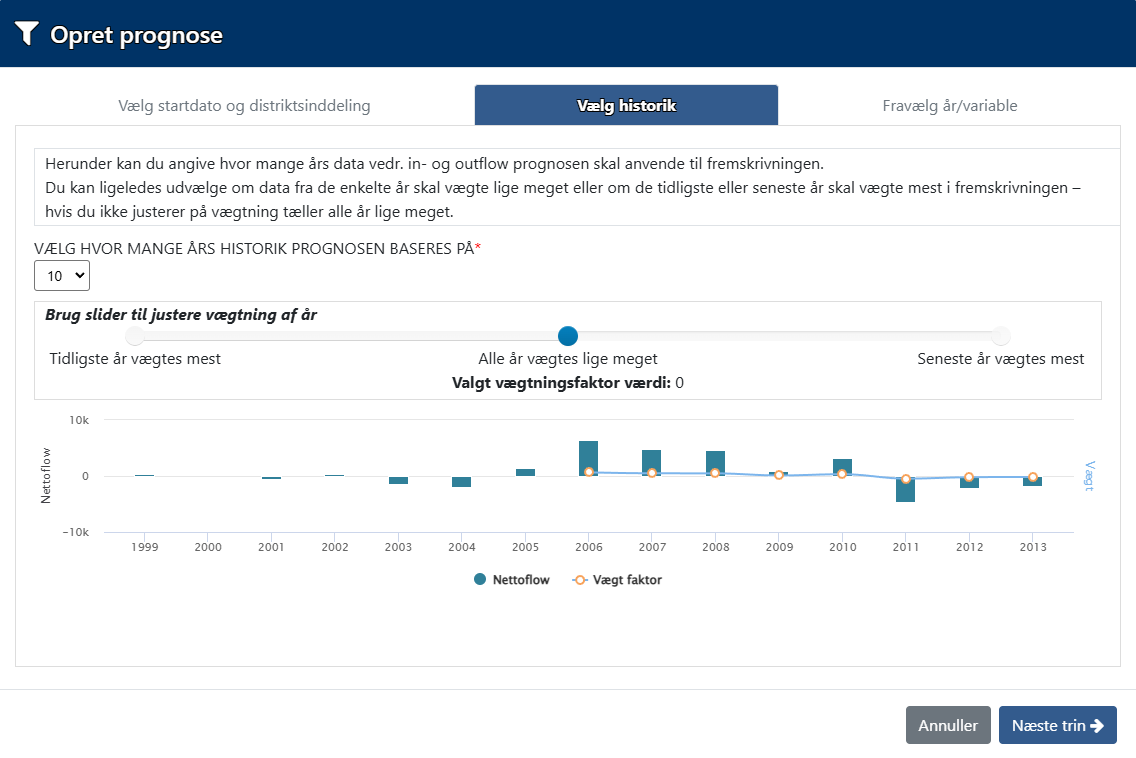The image size is (1136, 758).
Task: Click the 2005 Nettoflow bar
Action: click(525, 472)
